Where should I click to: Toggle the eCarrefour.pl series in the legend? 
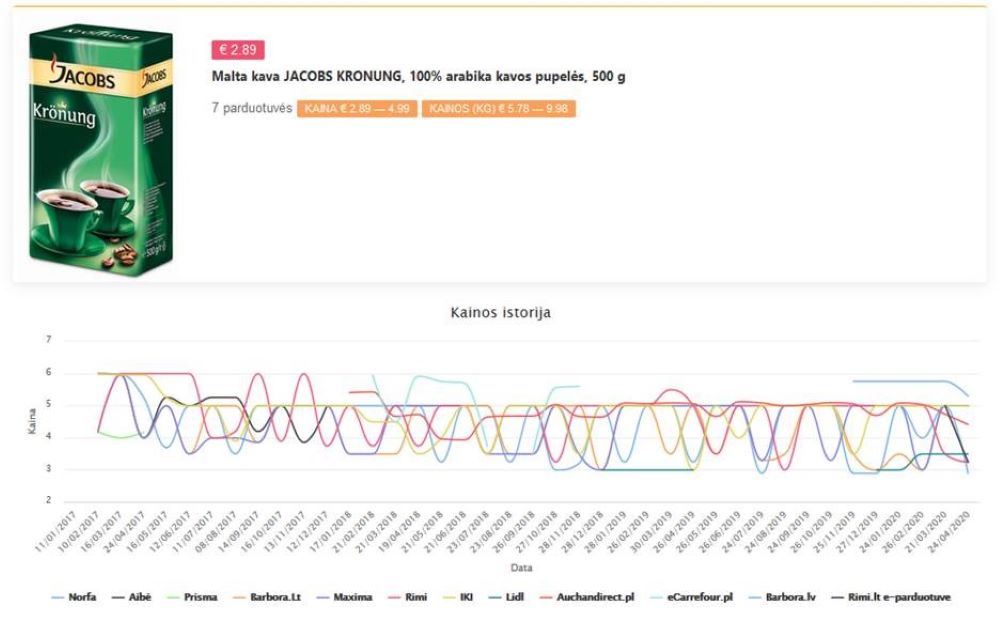tap(692, 598)
